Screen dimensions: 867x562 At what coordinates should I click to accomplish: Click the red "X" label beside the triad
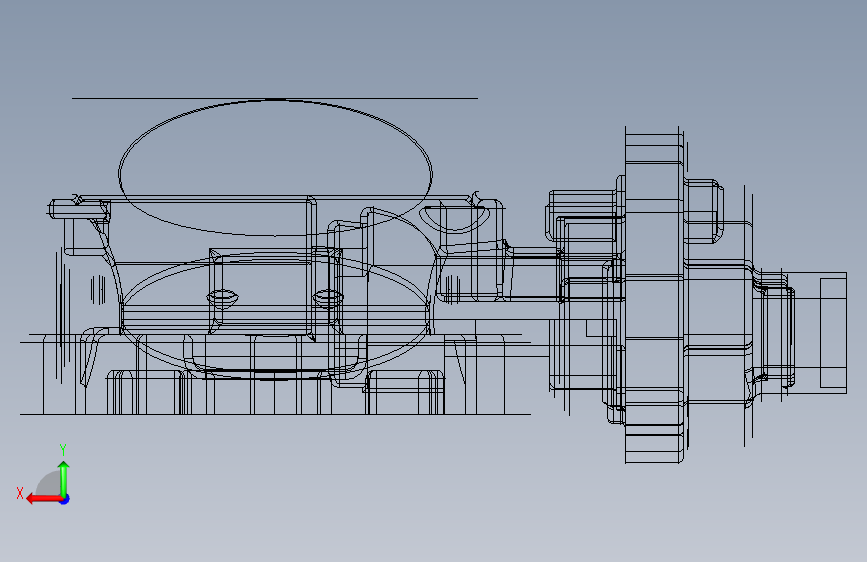[20, 493]
